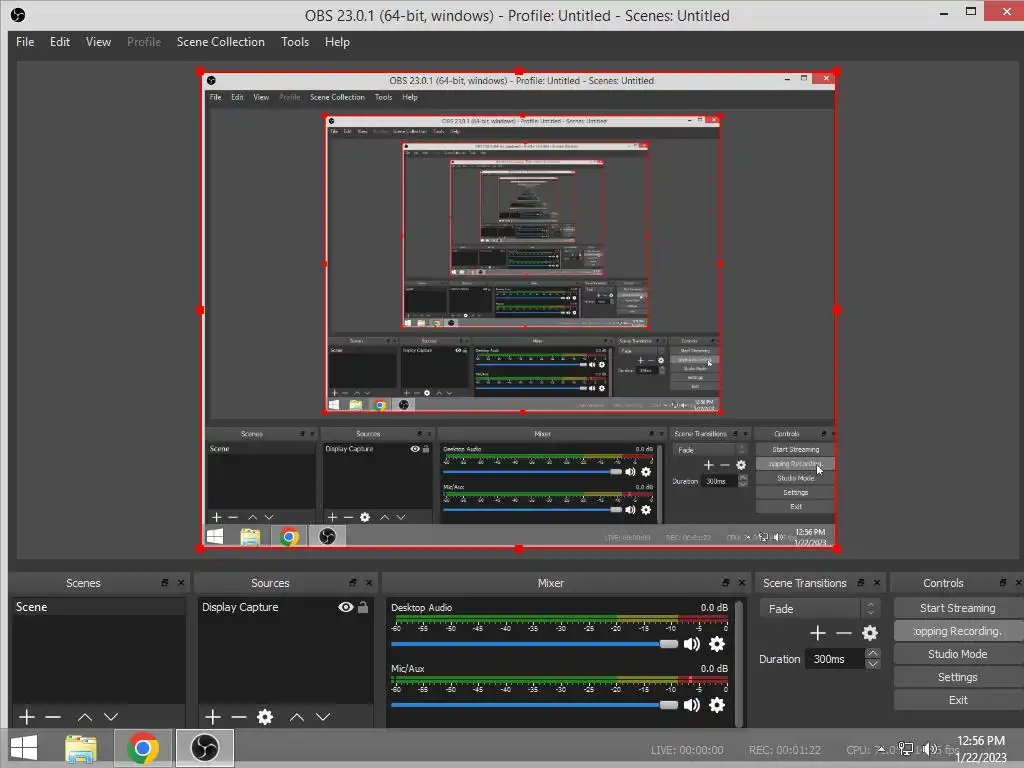
Task: Click the Mic/Aux volume slider
Action: click(x=534, y=705)
